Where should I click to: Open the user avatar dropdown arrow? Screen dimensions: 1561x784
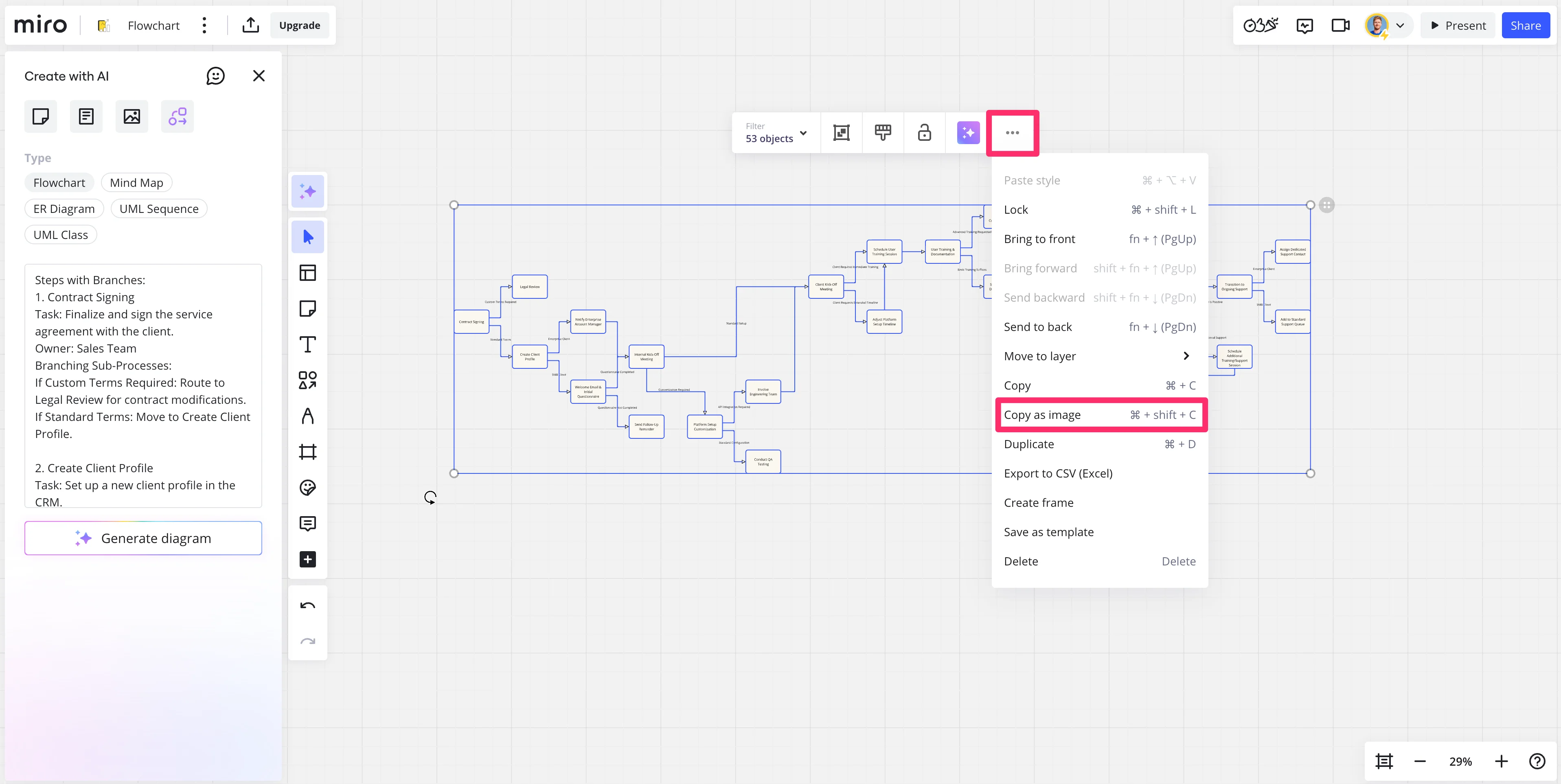click(1400, 26)
